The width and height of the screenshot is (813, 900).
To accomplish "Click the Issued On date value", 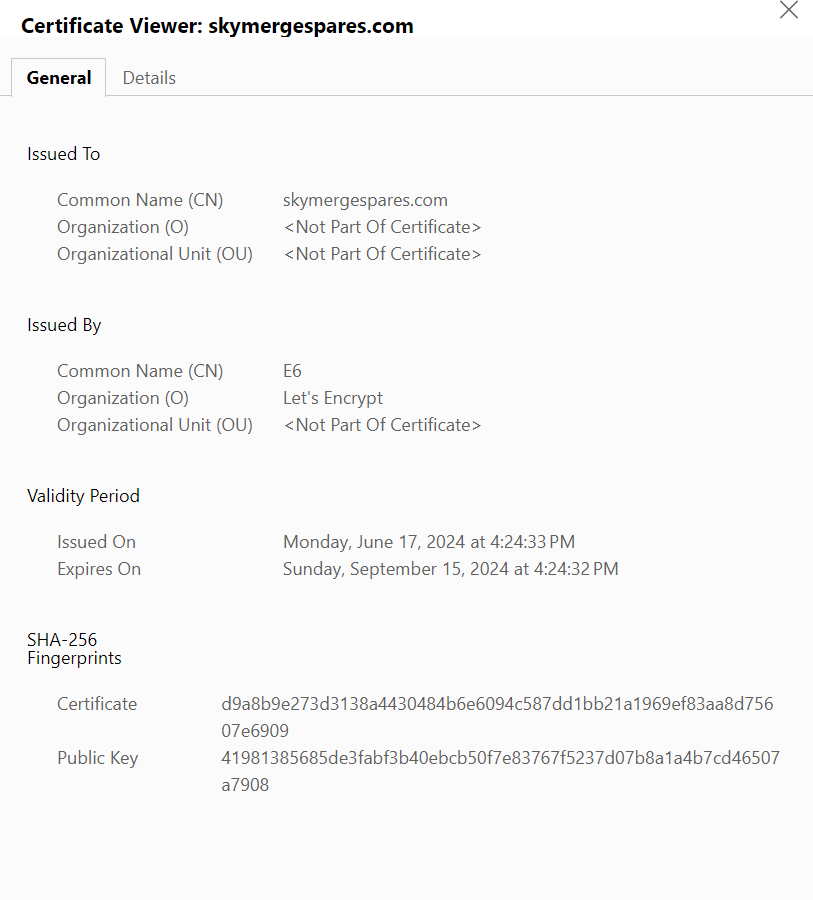I will click(x=429, y=542).
